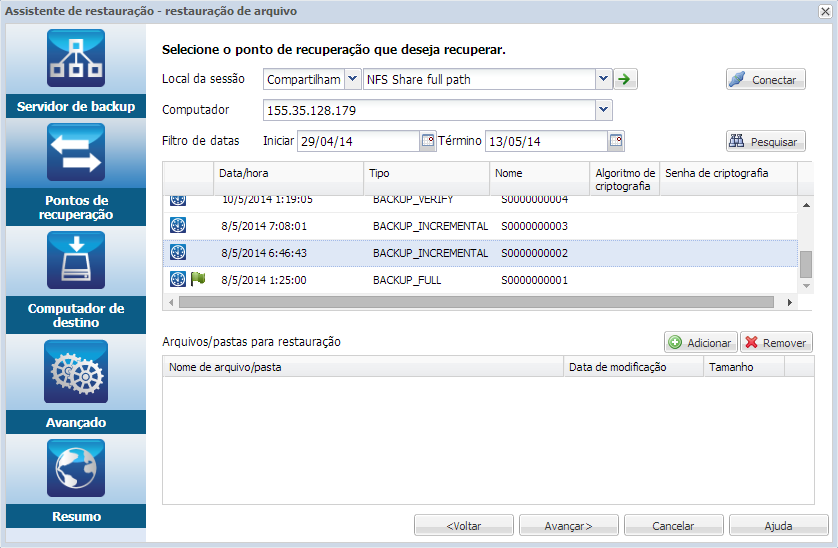
Task: Click the Tipo column header
Action: tap(425, 174)
